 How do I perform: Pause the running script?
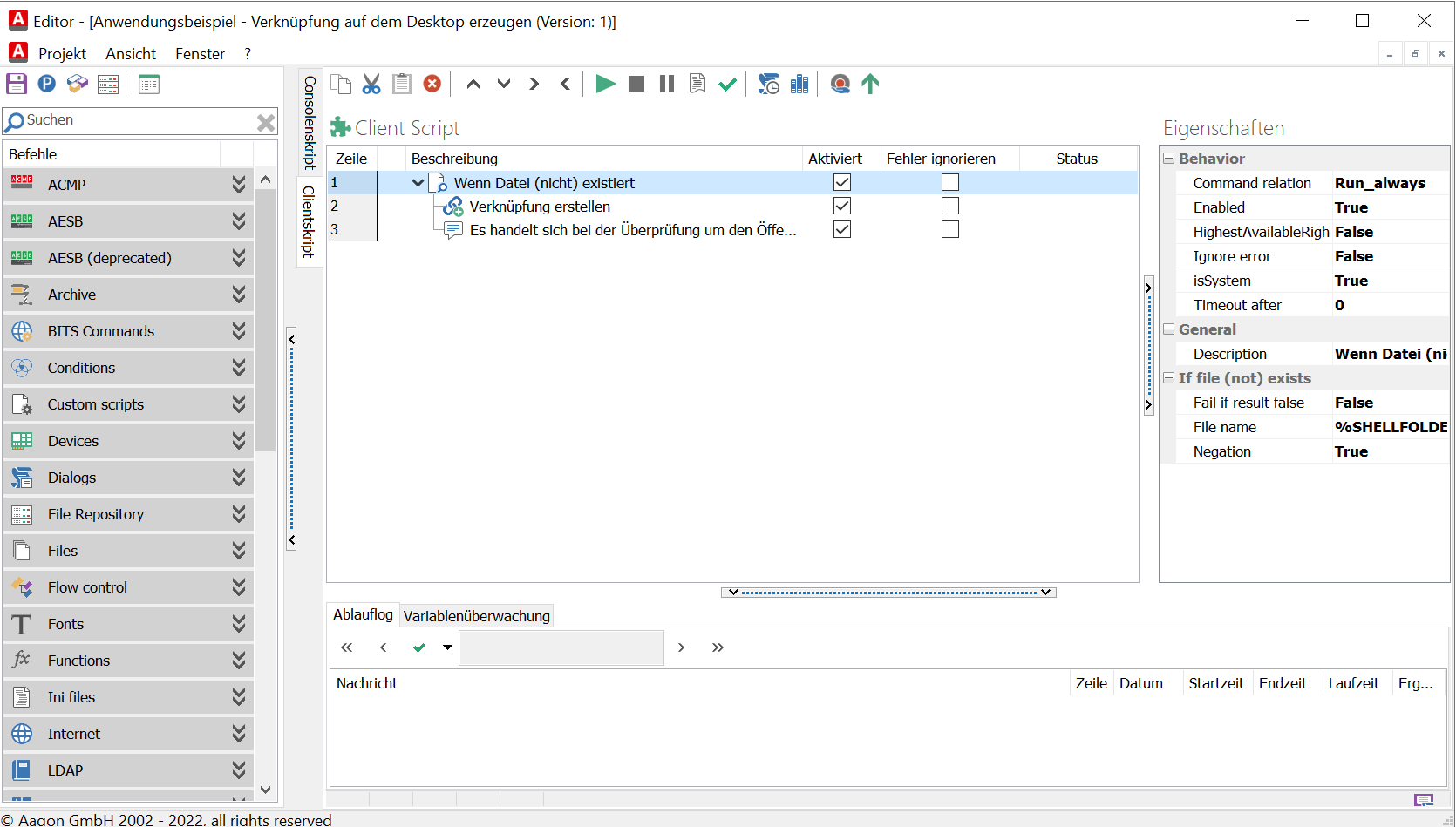(665, 84)
